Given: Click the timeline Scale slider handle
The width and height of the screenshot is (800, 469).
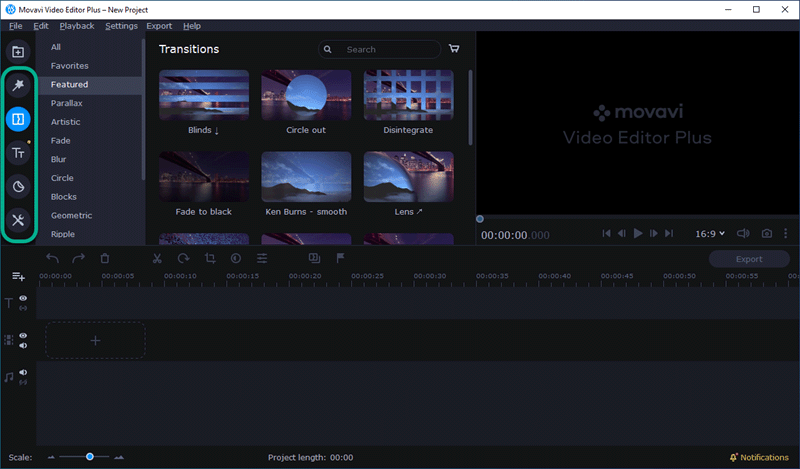Looking at the screenshot, I should point(90,457).
